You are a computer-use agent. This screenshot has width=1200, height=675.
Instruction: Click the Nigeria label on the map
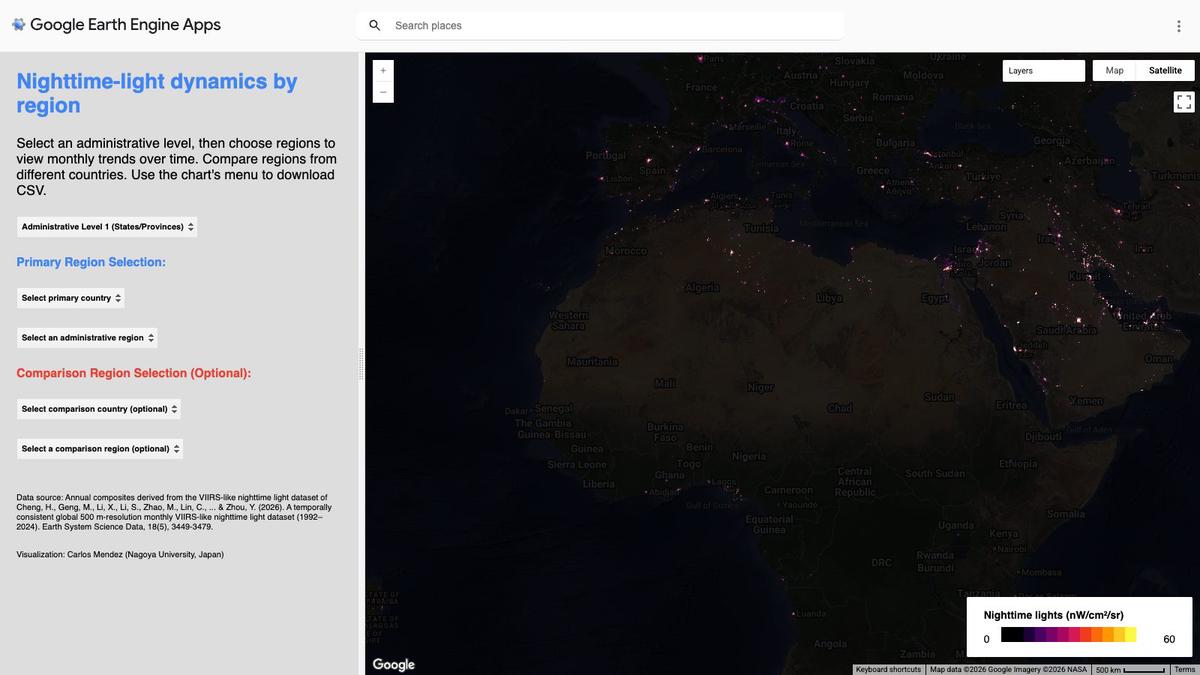click(748, 456)
